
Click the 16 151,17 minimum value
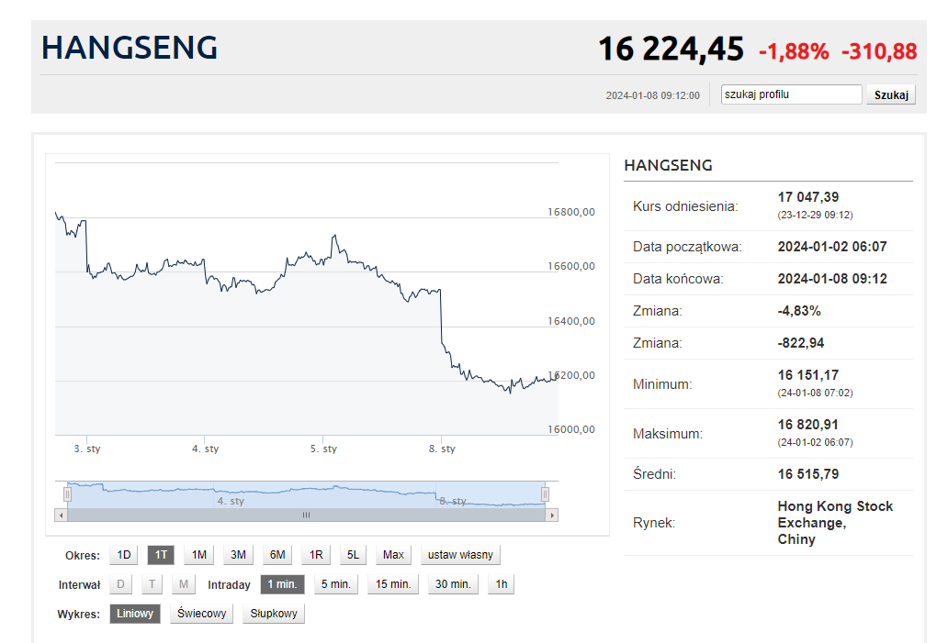pos(808,375)
